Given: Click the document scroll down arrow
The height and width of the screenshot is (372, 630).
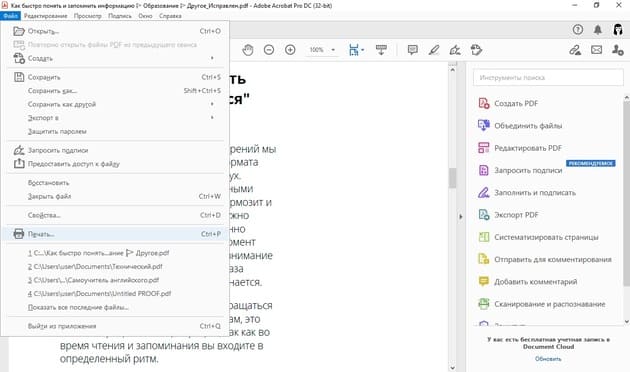Looking at the screenshot, I should [452, 368].
